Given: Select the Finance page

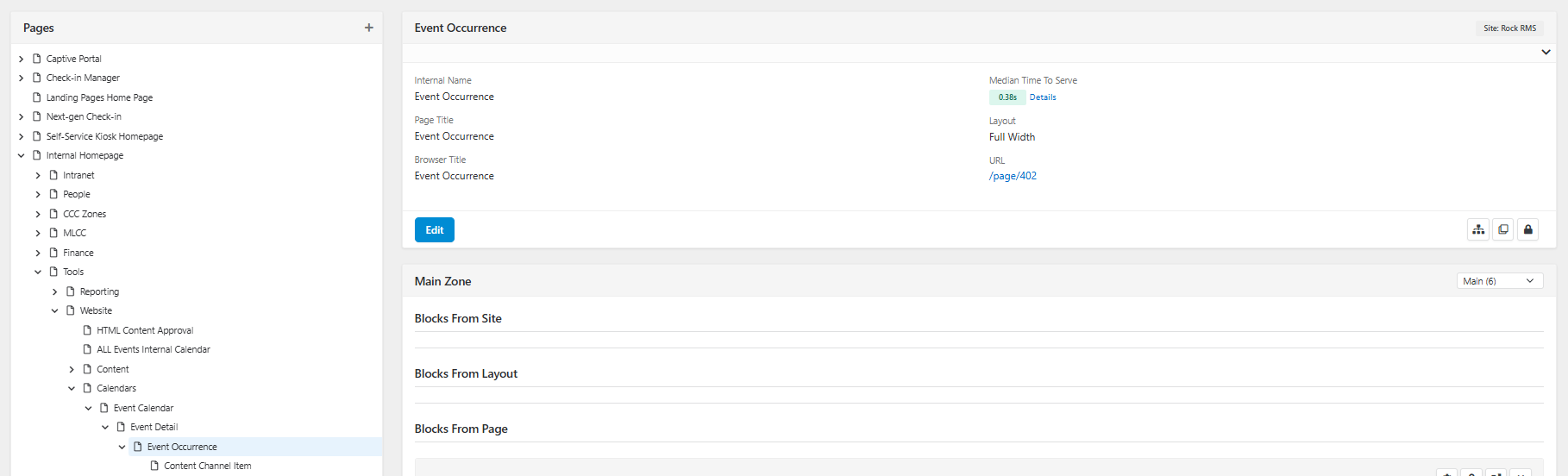Looking at the screenshot, I should tap(78, 253).
